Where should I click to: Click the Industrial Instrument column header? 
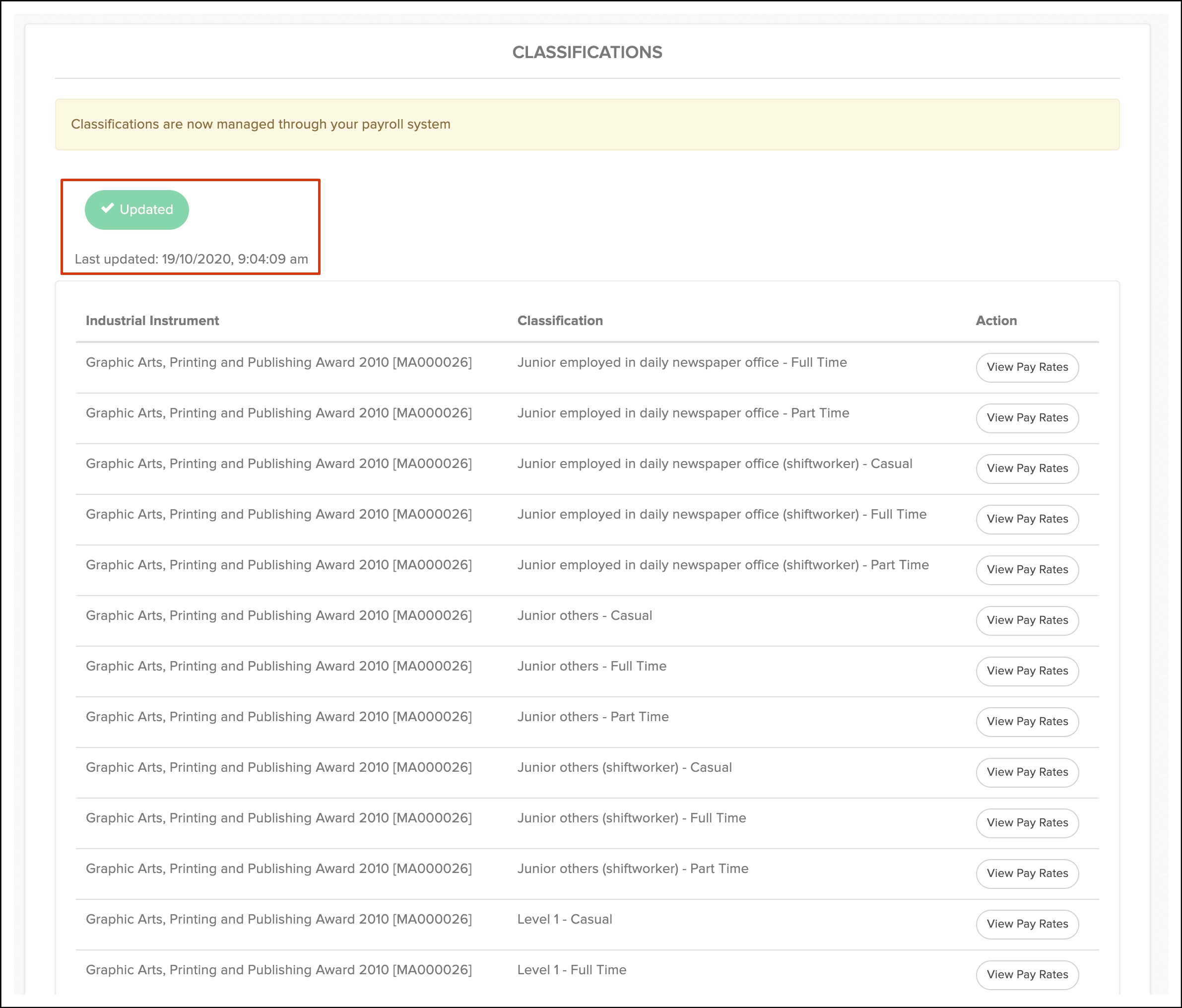152,321
